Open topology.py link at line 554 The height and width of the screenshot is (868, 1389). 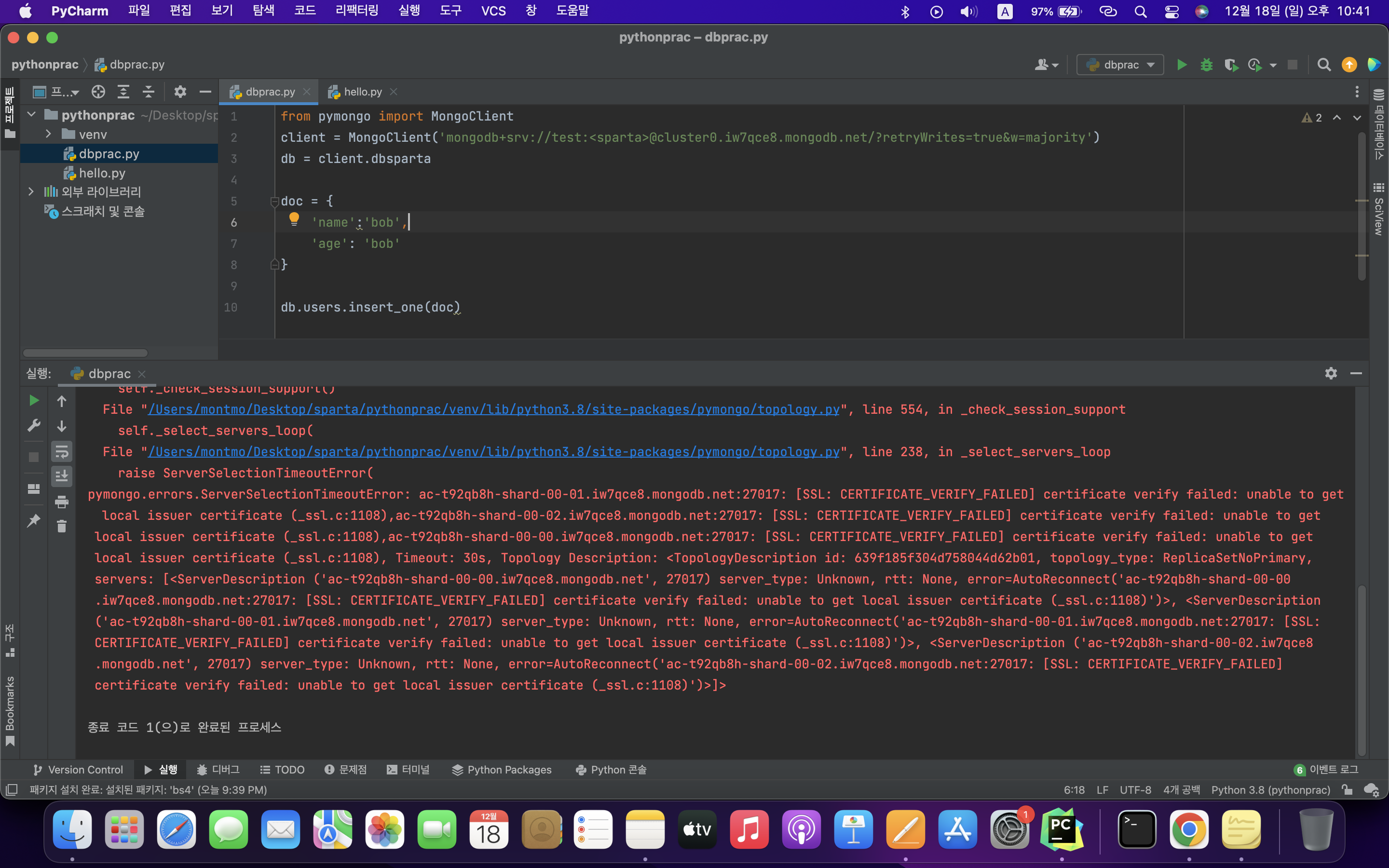pyautogui.click(x=493, y=409)
